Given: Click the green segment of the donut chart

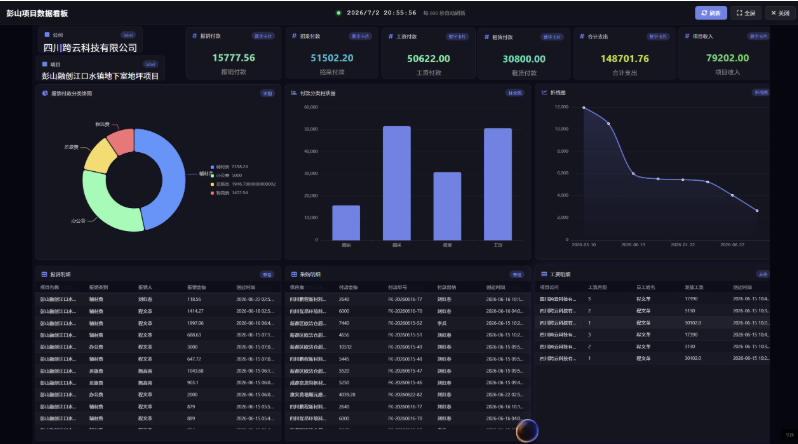Looking at the screenshot, I should [x=104, y=203].
